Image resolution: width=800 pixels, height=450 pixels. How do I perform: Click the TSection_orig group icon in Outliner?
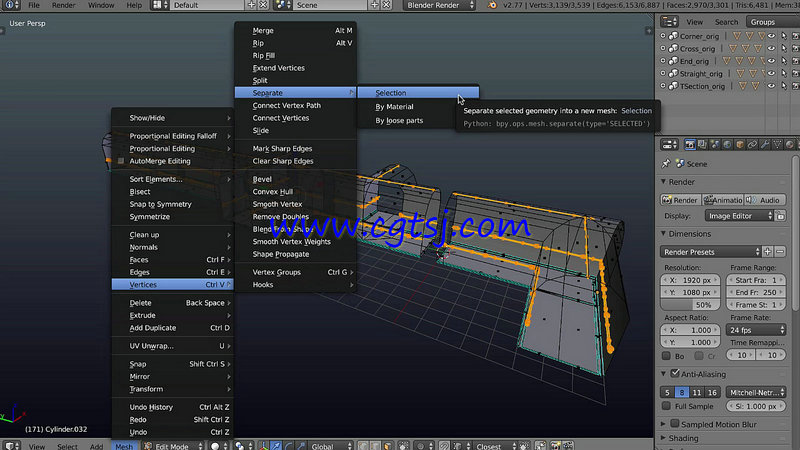[x=673, y=86]
